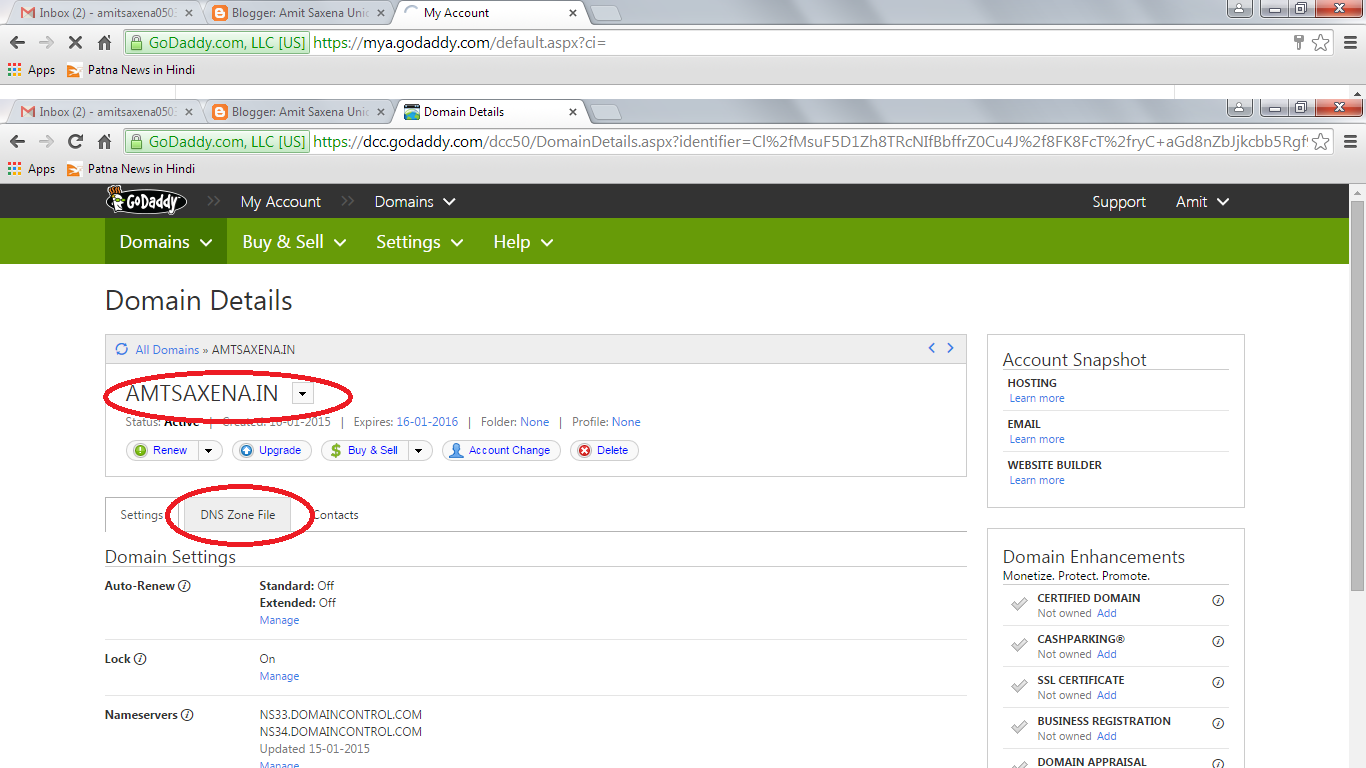Viewport: 1366px width, 768px height.
Task: Click Add for SSL Certificate
Action: point(1107,695)
